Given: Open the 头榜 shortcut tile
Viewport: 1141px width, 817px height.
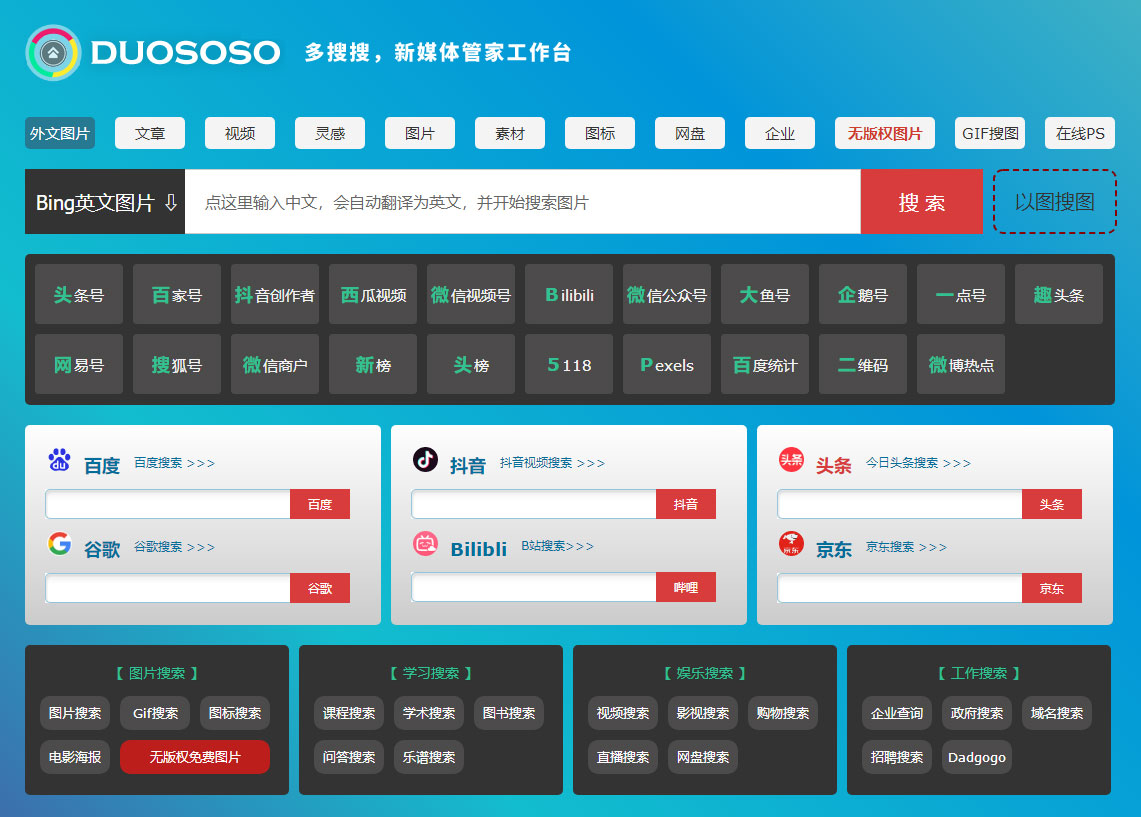Looking at the screenshot, I should tap(471, 364).
